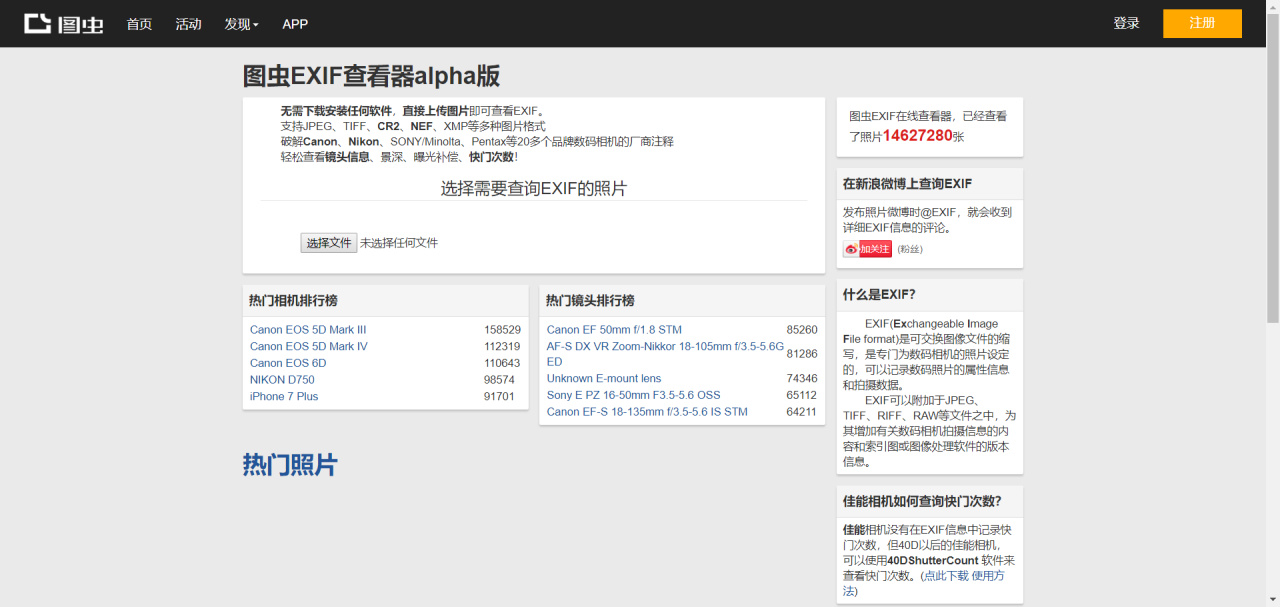Click the 14627280 photo count number

(x=917, y=135)
